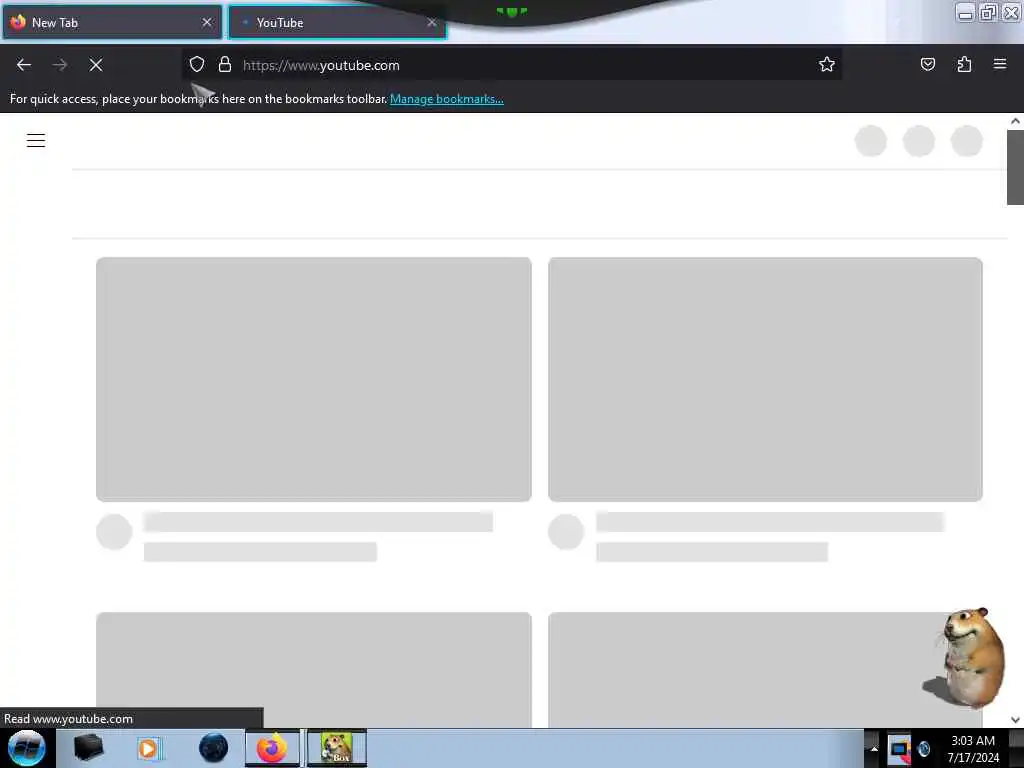Click the scroll-down arrow of the page
1024x768 pixels.
1015,720
